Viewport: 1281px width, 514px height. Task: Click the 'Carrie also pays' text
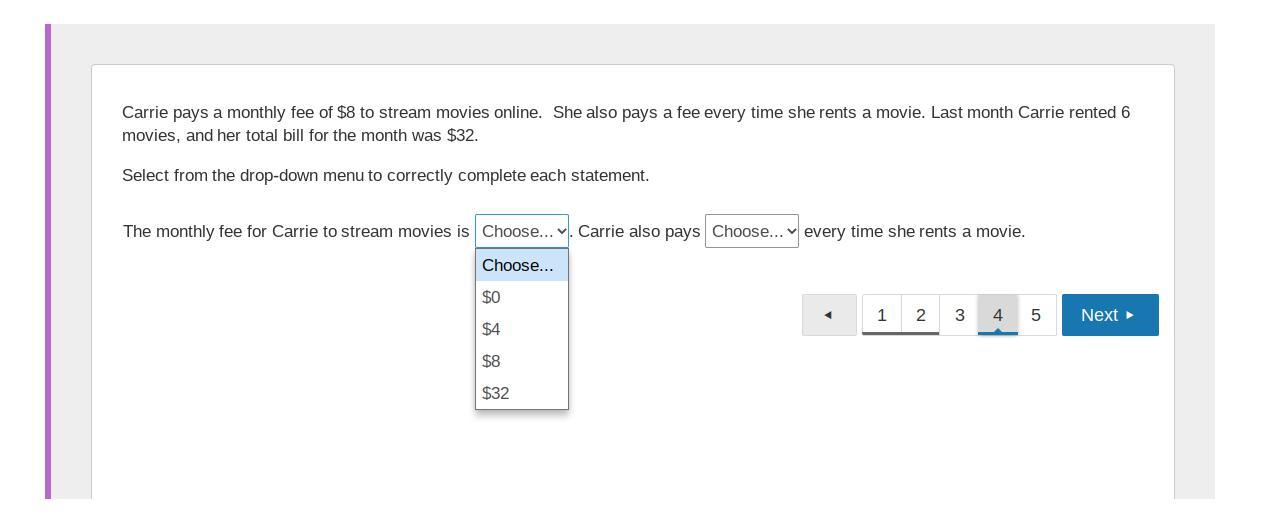[639, 232]
